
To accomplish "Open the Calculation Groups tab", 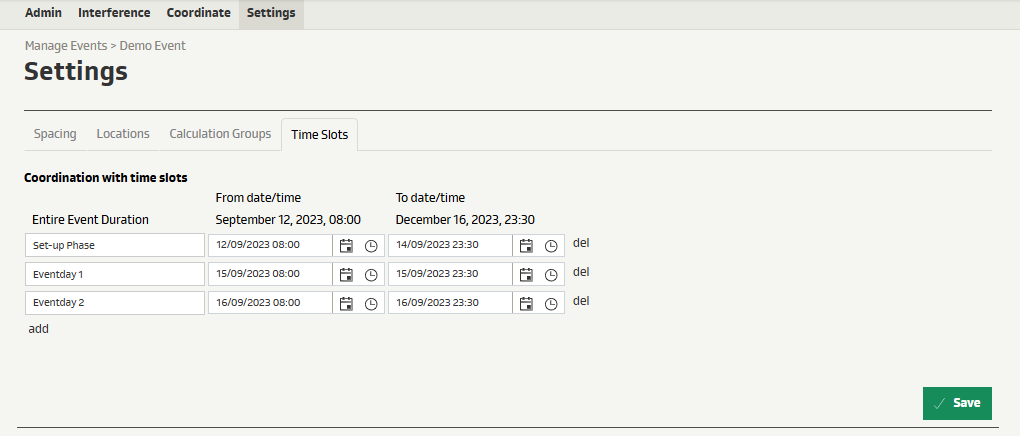I will click(220, 134).
